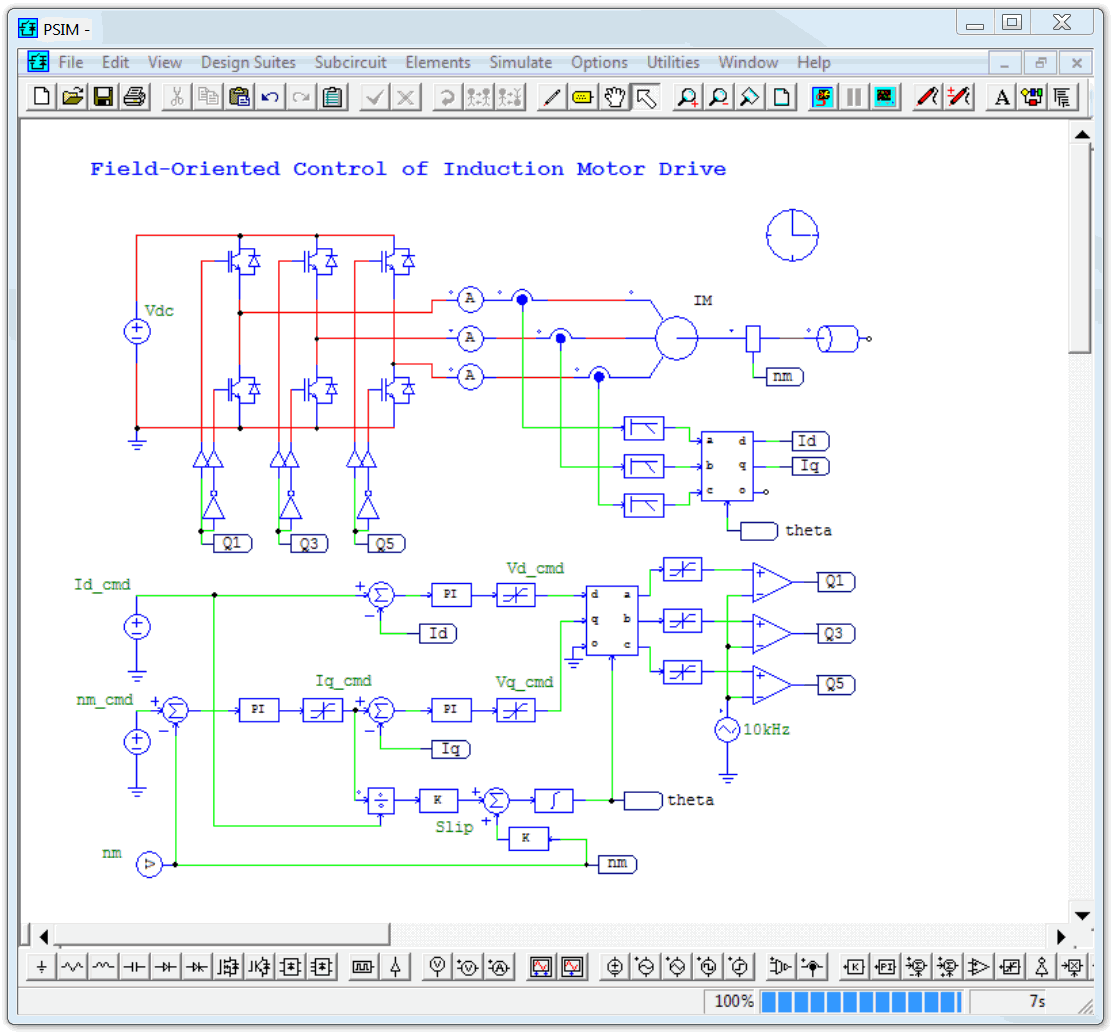Insert a Ground element from the bottom toolbar

(41, 967)
